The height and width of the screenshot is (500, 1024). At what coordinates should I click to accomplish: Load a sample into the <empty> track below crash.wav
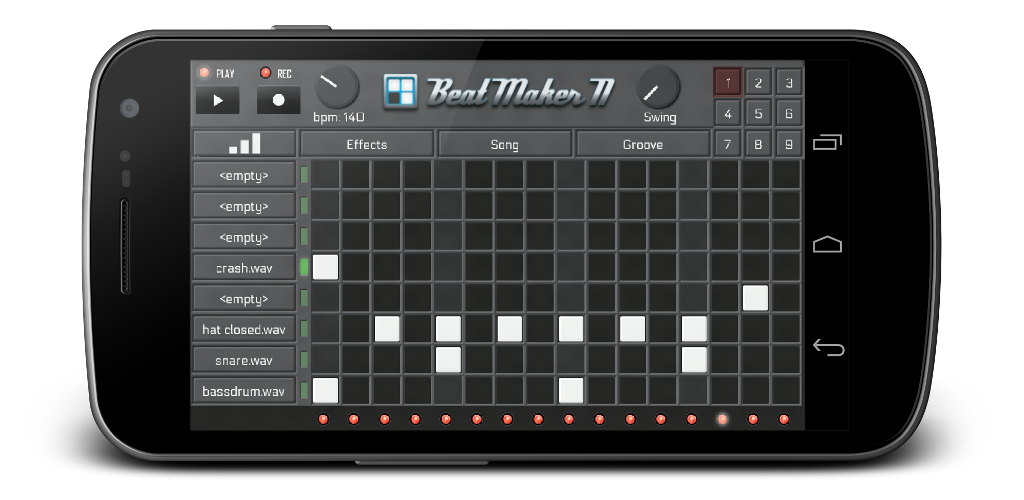click(244, 298)
